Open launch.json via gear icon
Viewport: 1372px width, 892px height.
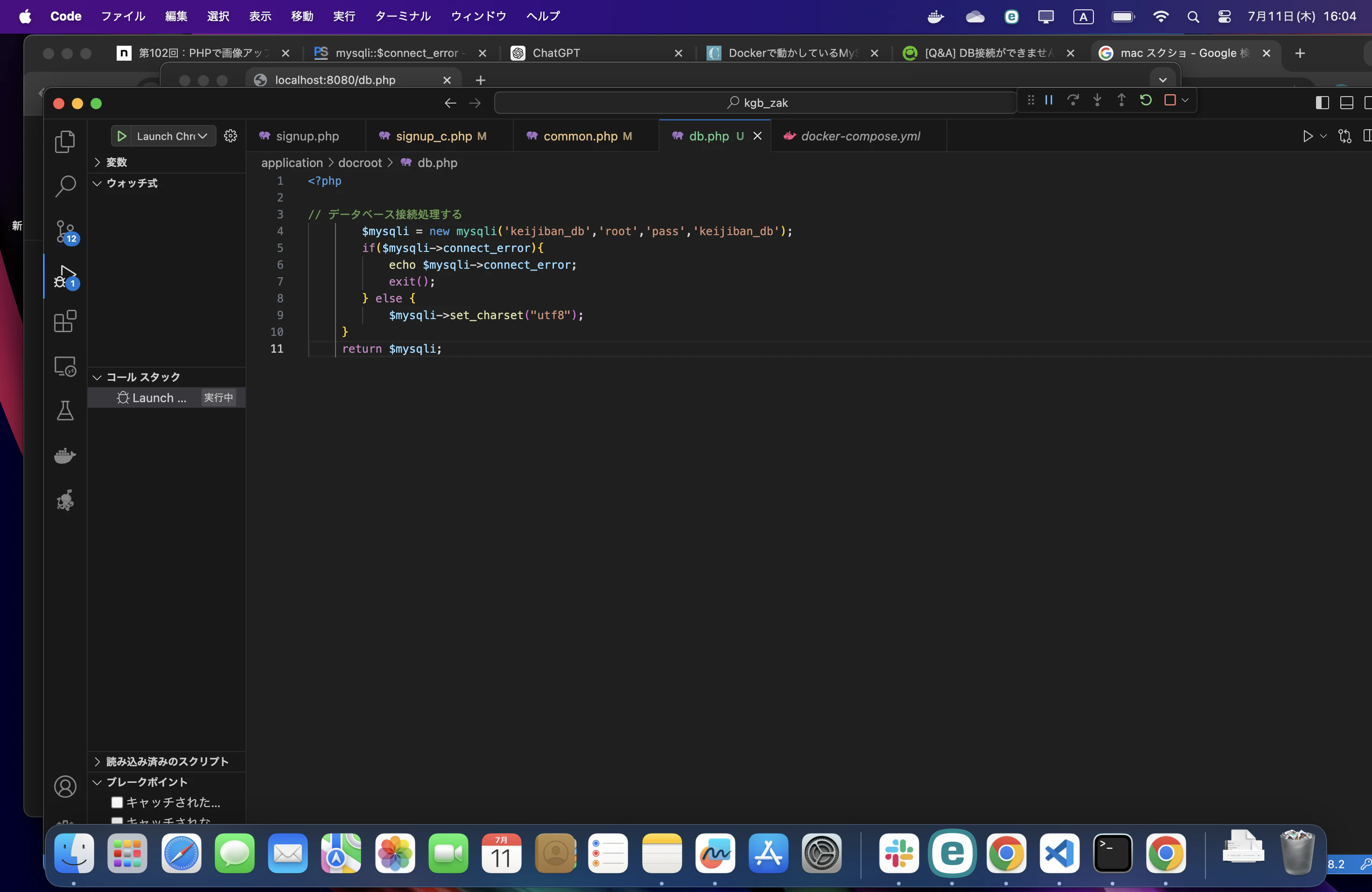(231, 136)
